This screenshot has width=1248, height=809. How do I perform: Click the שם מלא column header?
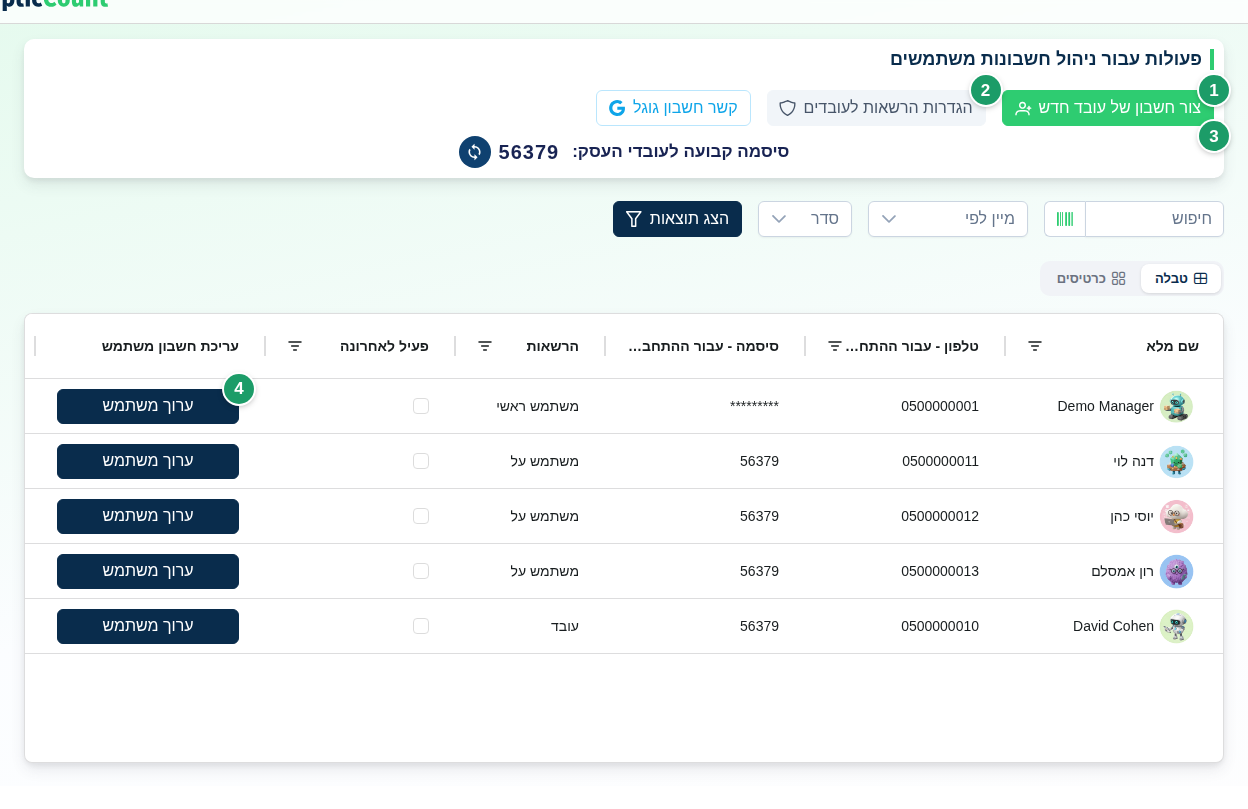click(1172, 346)
